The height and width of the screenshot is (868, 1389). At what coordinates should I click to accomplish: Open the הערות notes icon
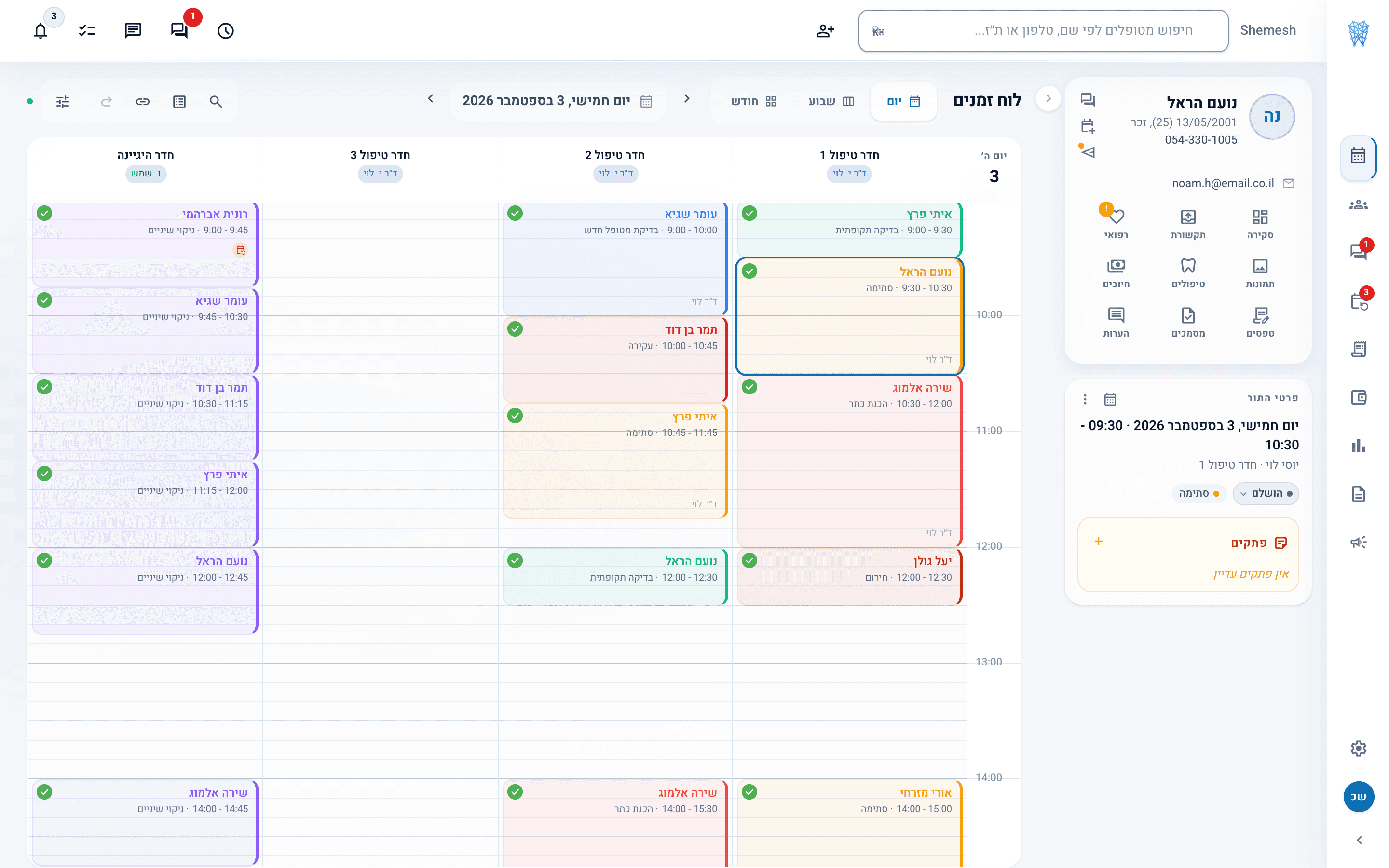(x=1116, y=322)
